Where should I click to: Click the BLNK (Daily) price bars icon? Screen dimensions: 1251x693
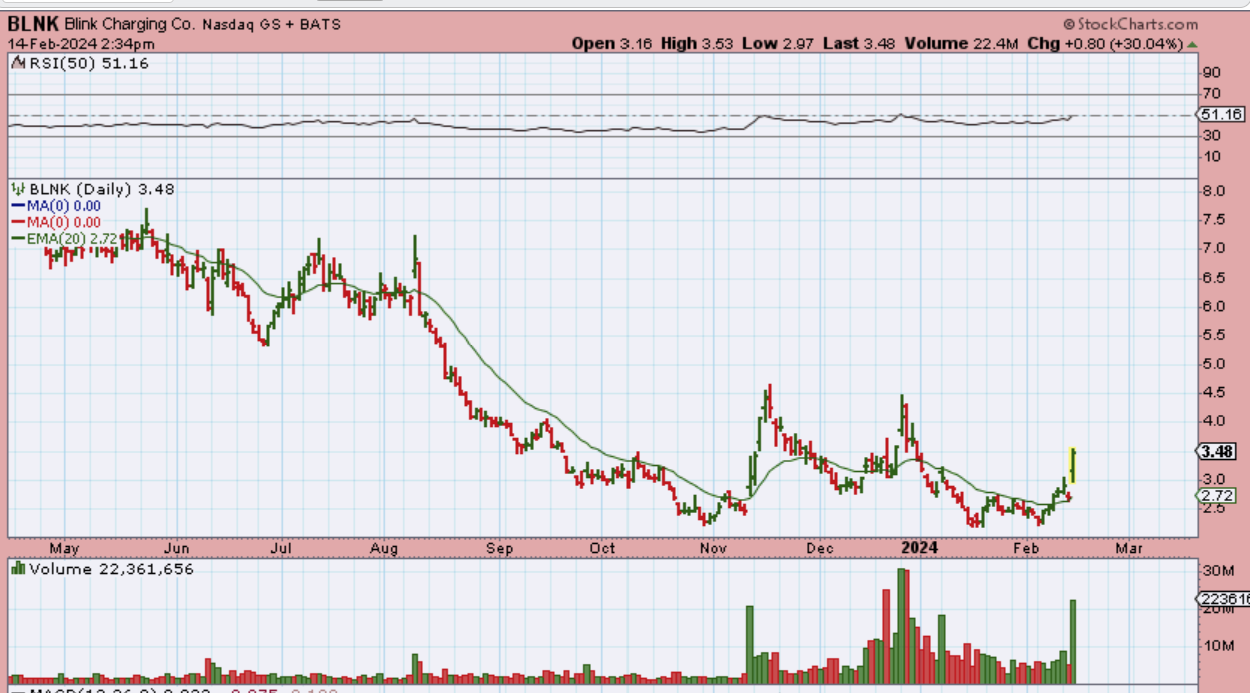pos(17,188)
